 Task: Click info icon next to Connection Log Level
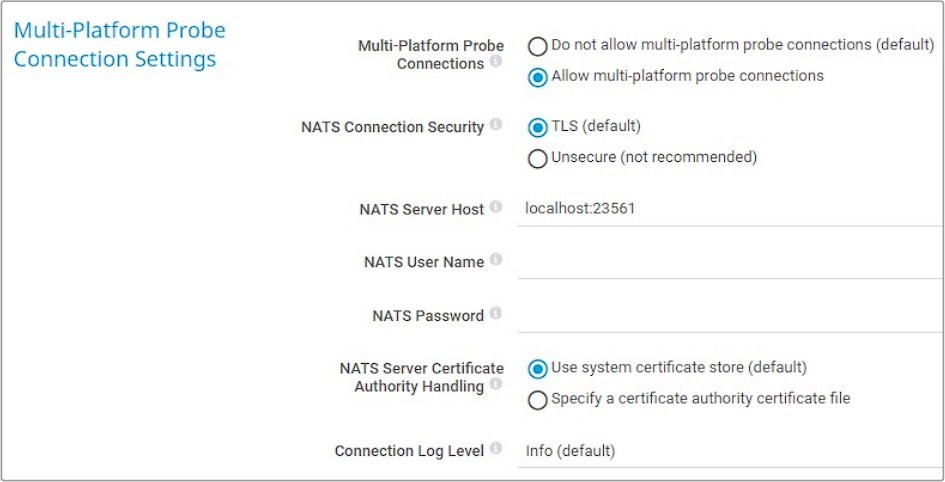pos(497,450)
